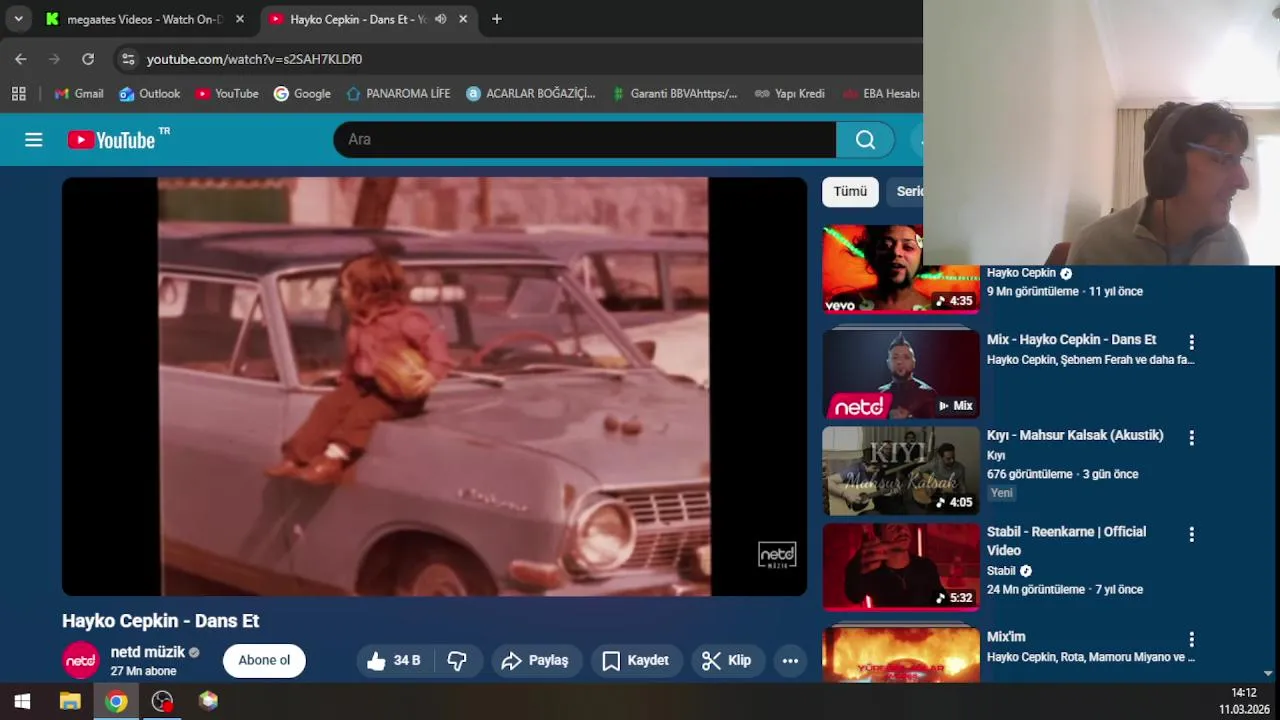This screenshot has width=1280, height=720.
Task: Save the video with Kaydet
Action: pyautogui.click(x=636, y=660)
